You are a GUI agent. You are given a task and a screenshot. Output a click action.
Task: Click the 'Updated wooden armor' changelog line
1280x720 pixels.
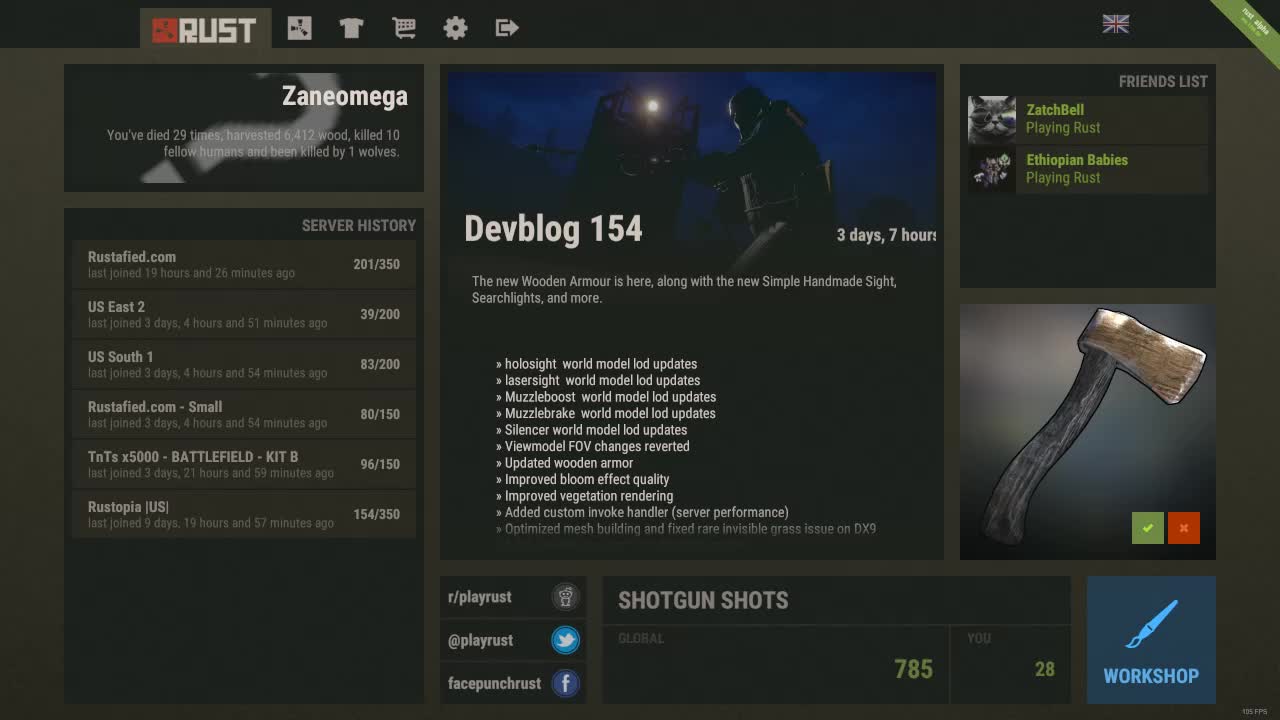[x=564, y=463]
